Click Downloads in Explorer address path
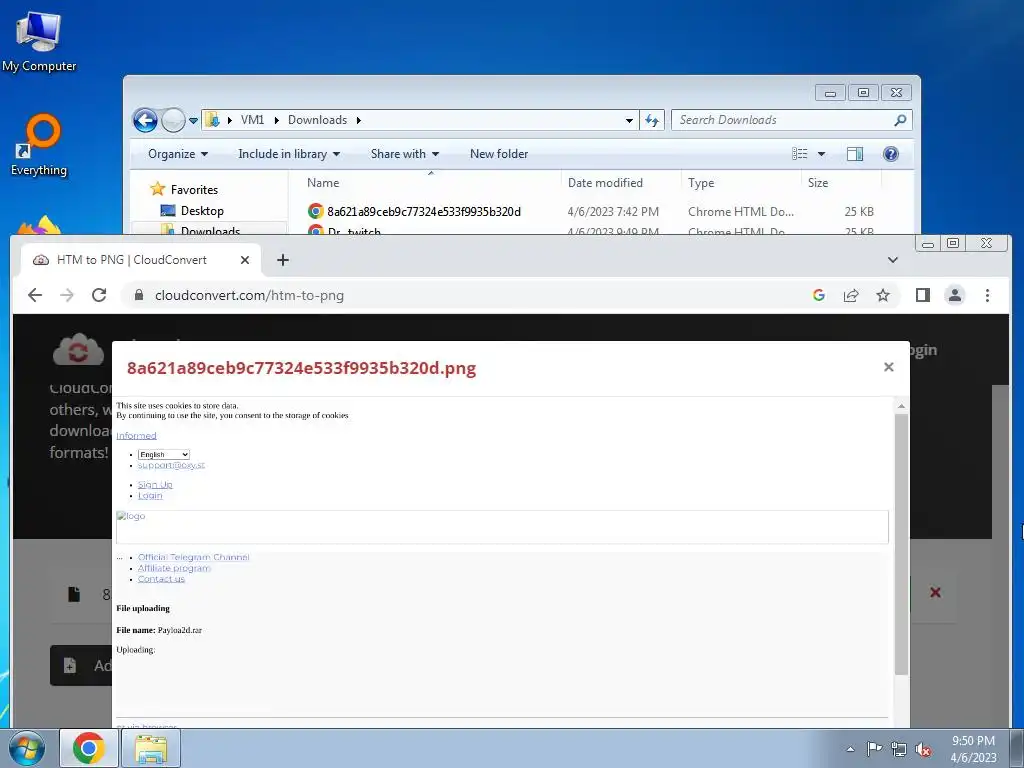 click(317, 120)
